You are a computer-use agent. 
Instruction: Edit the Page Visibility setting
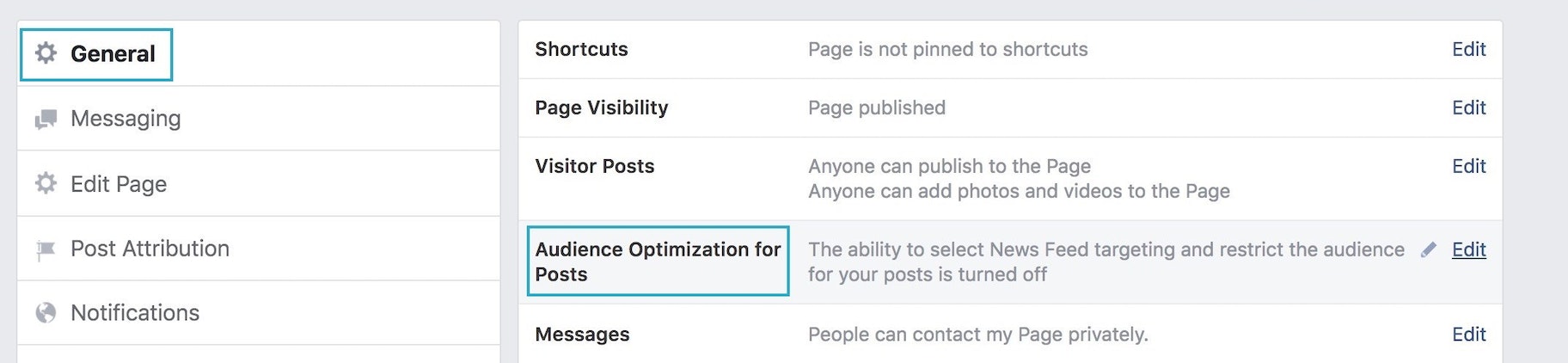pos(1468,108)
